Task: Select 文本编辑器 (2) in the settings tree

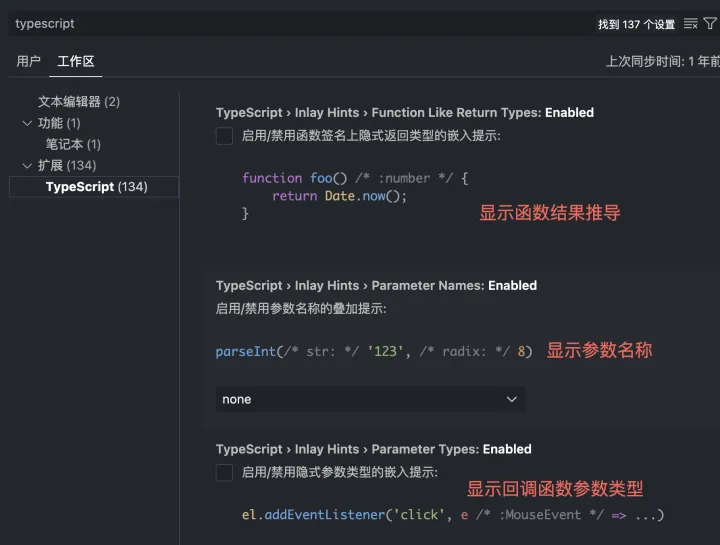Action: [79, 101]
